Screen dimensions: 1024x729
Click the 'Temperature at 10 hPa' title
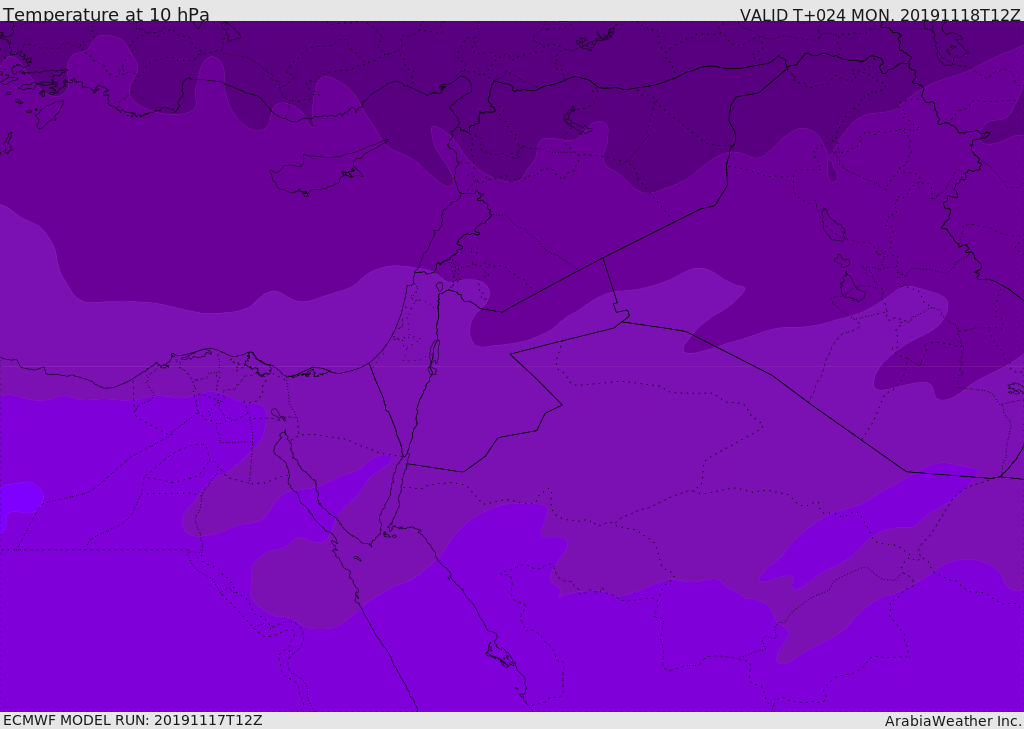click(106, 14)
